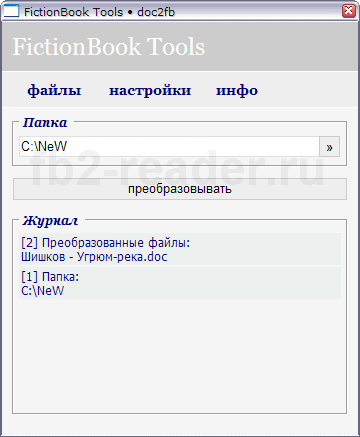Click the folder path input field
Image resolution: width=360 pixels, height=437 pixels.
(169, 146)
